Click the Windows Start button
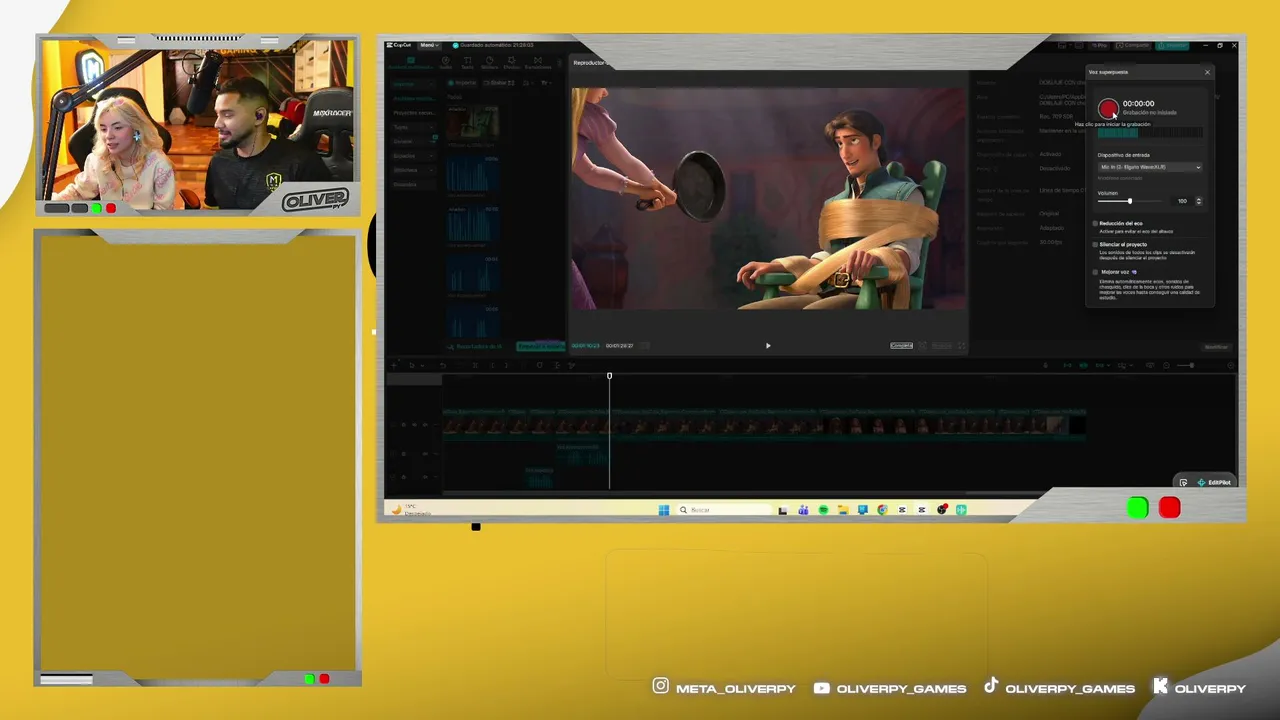1280x720 pixels. coord(664,510)
